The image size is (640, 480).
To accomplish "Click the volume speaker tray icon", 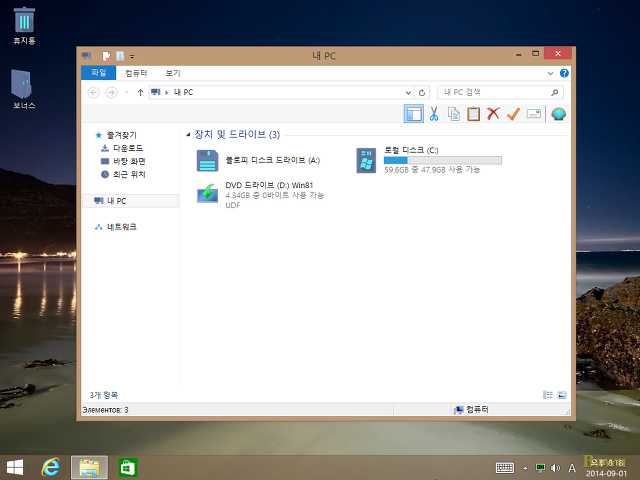I will (555, 468).
